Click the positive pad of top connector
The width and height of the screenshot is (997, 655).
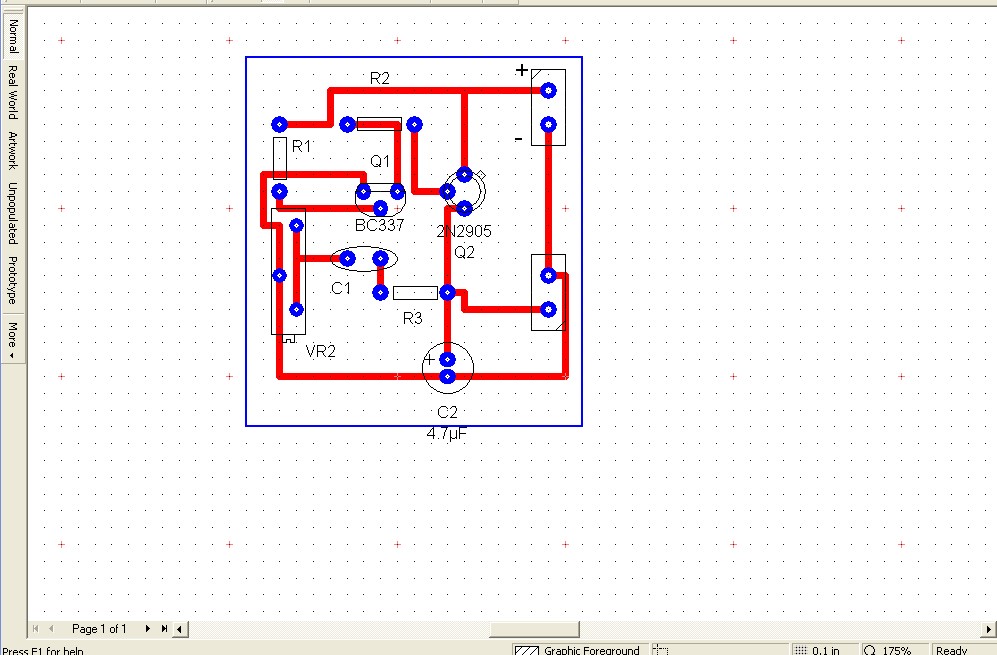548,90
